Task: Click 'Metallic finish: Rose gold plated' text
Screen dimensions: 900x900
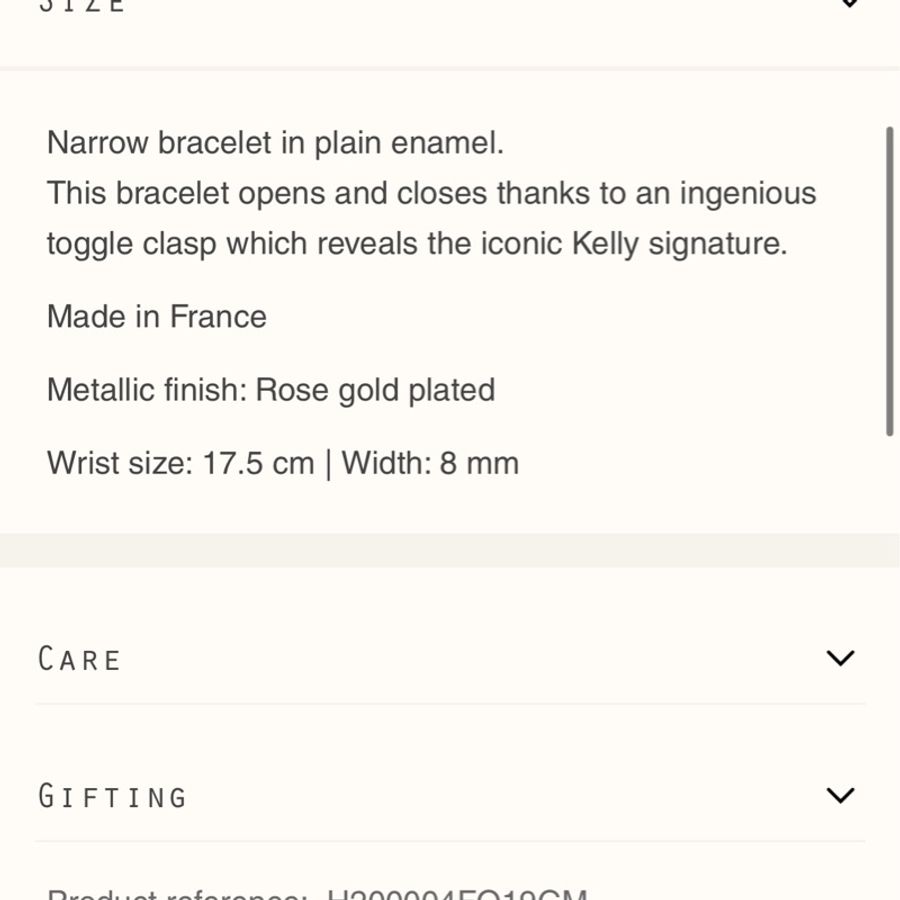Action: pyautogui.click(x=271, y=390)
